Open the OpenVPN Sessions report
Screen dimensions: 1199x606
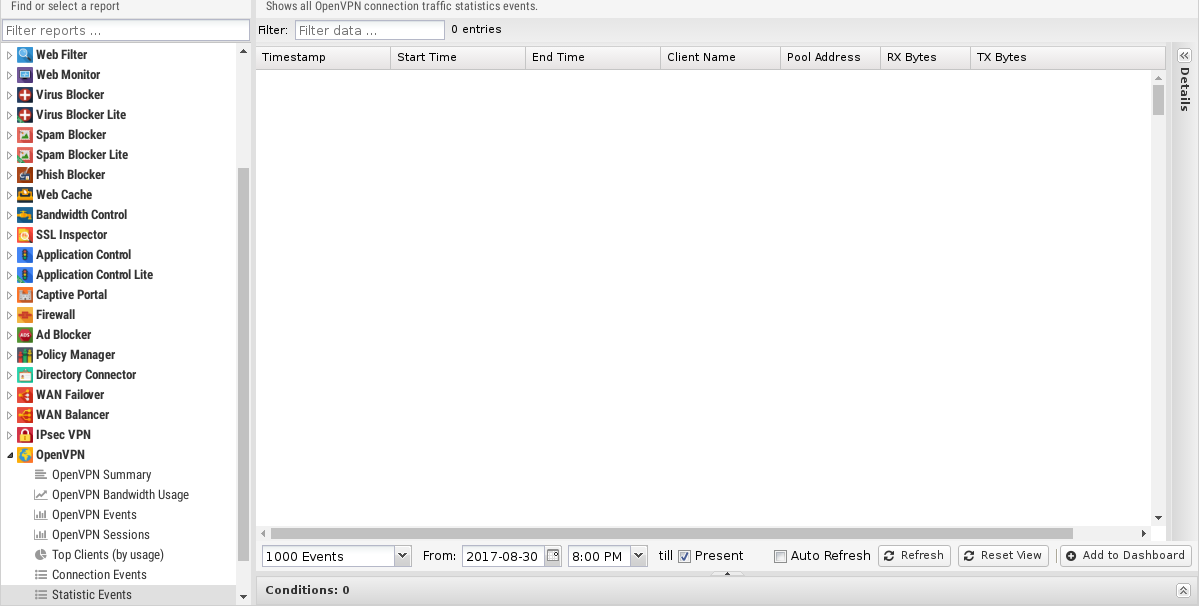coord(100,535)
